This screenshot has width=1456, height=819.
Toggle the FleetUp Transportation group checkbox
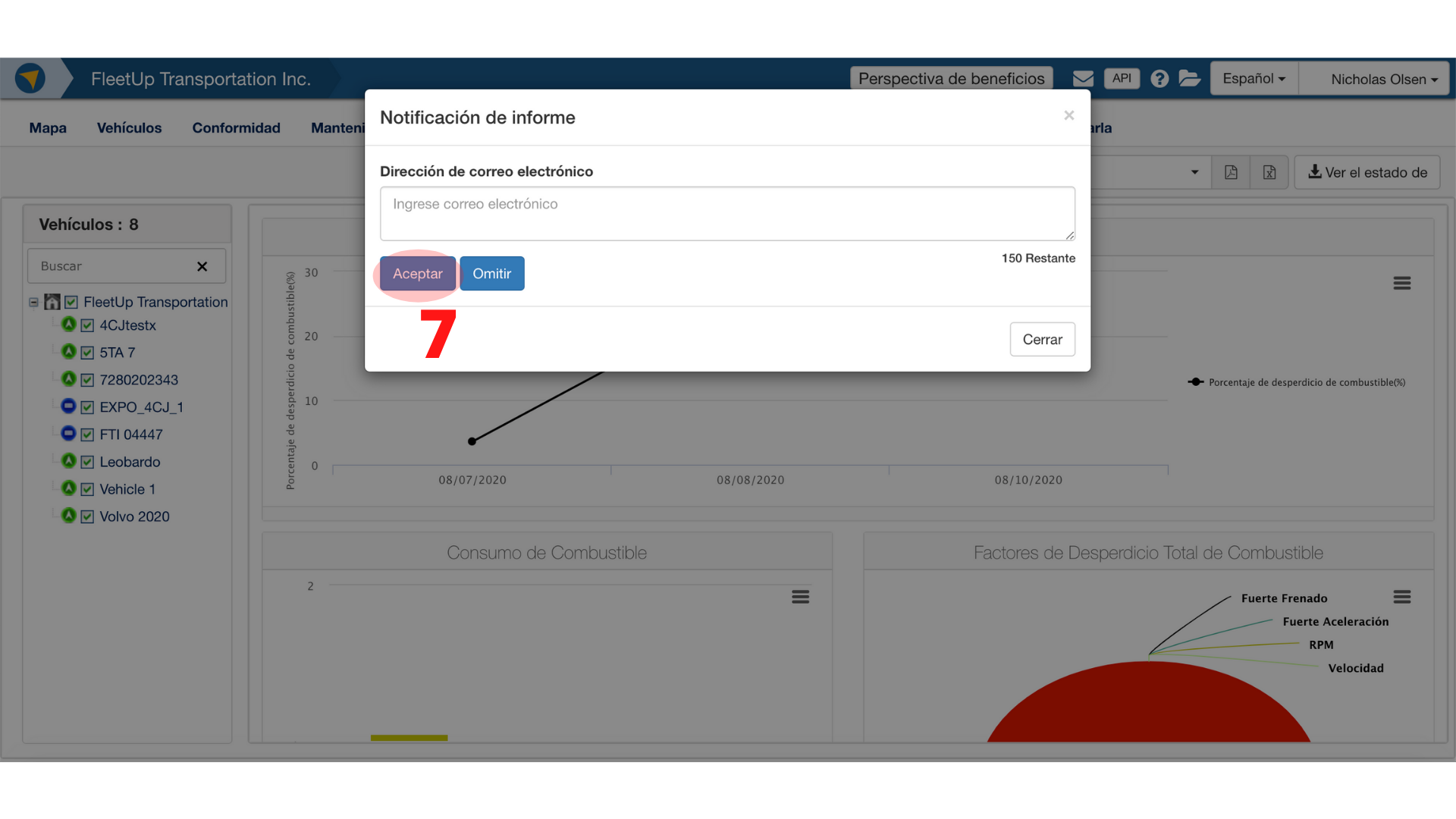point(71,303)
